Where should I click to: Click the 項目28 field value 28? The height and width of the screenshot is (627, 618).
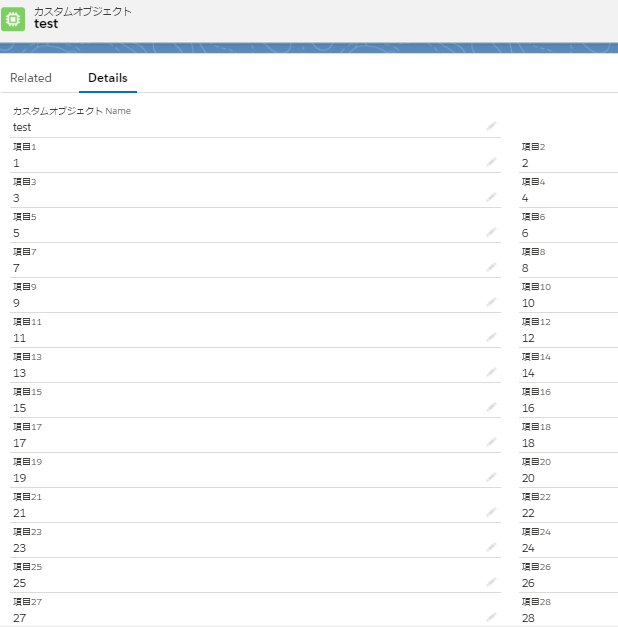[528, 618]
